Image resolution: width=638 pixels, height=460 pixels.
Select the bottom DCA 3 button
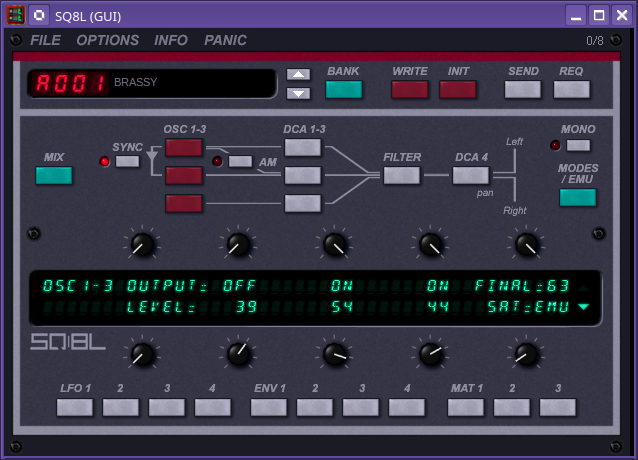click(303, 203)
